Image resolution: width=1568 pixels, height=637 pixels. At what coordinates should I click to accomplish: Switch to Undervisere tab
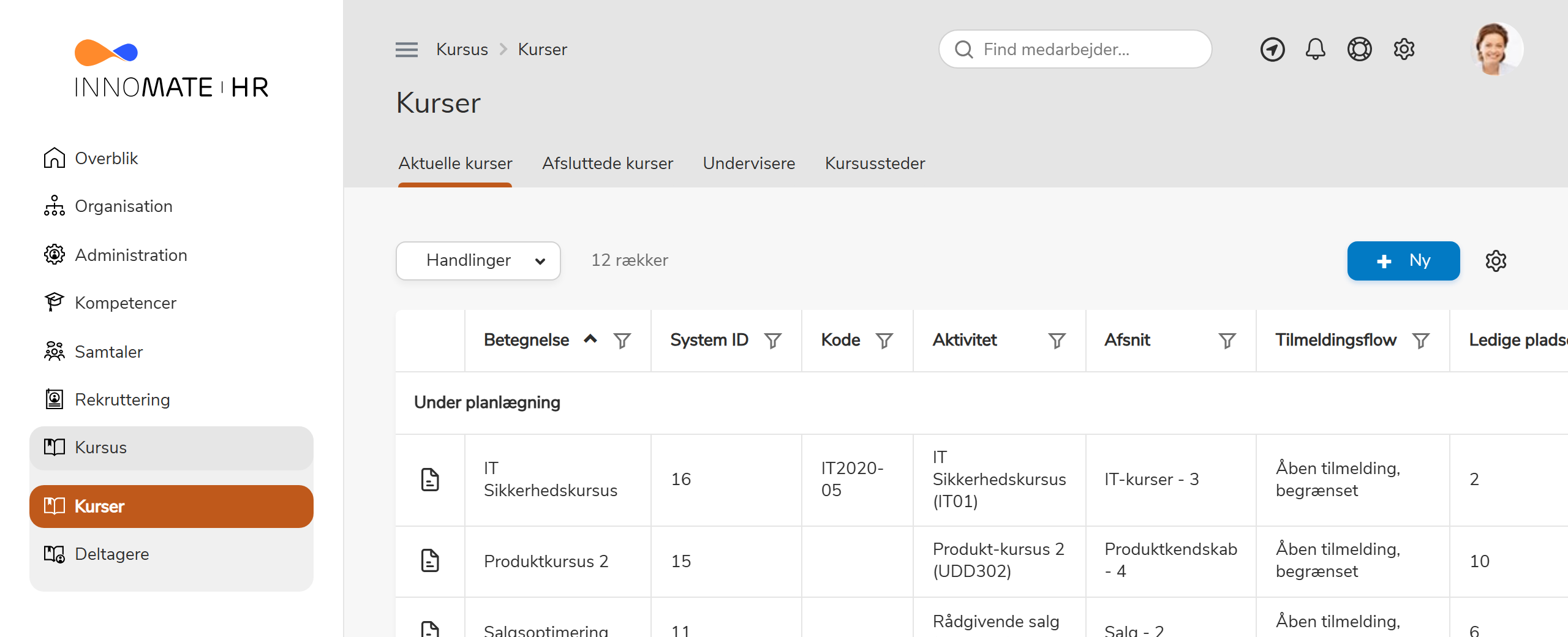749,164
